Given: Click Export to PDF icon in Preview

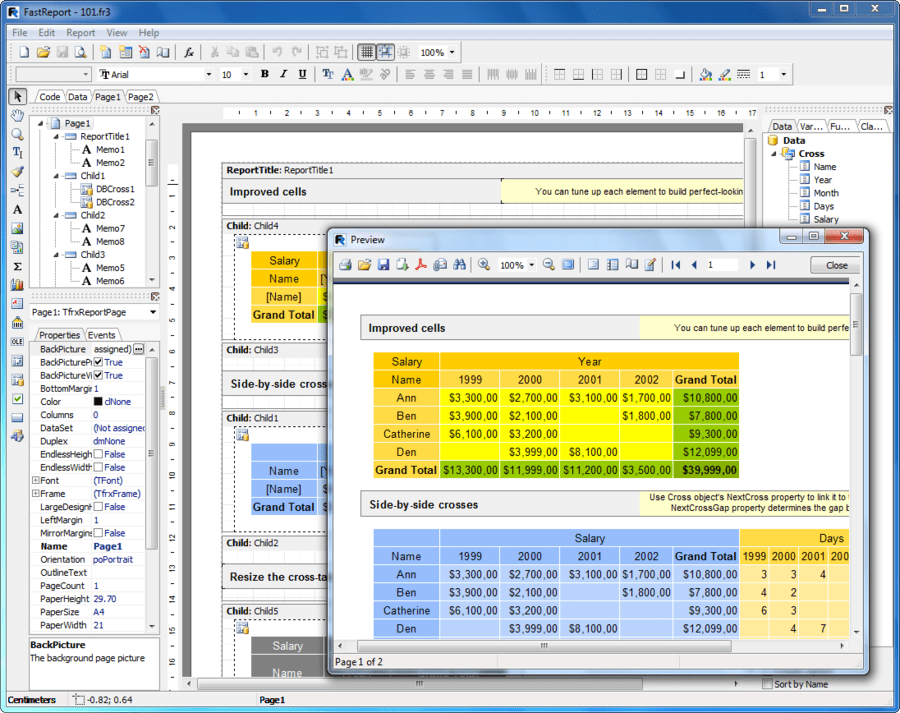Looking at the screenshot, I should 421,265.
